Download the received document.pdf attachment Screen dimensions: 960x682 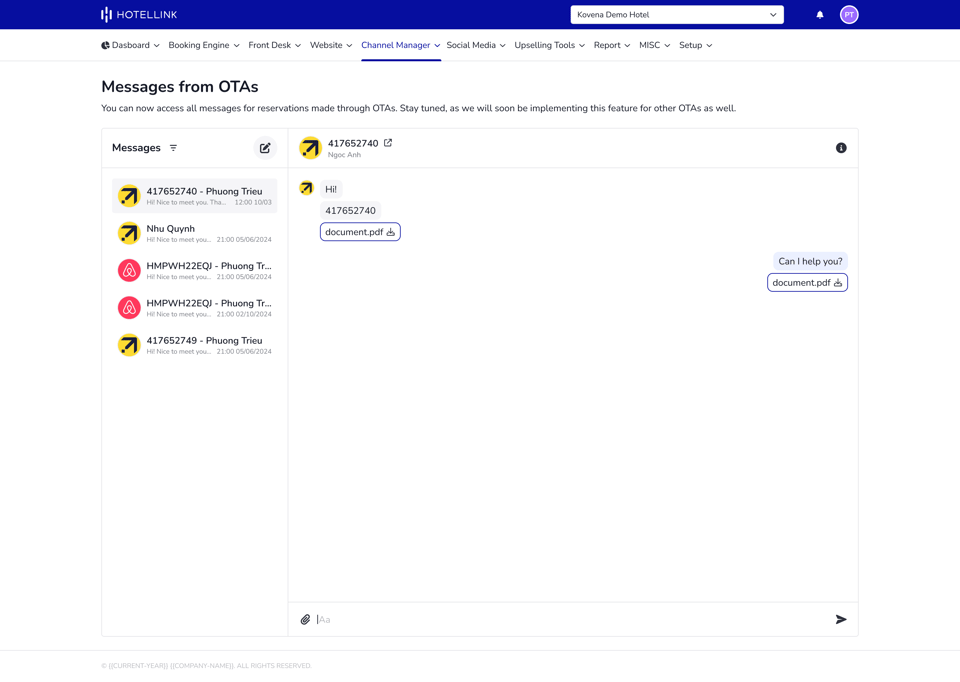click(x=360, y=232)
